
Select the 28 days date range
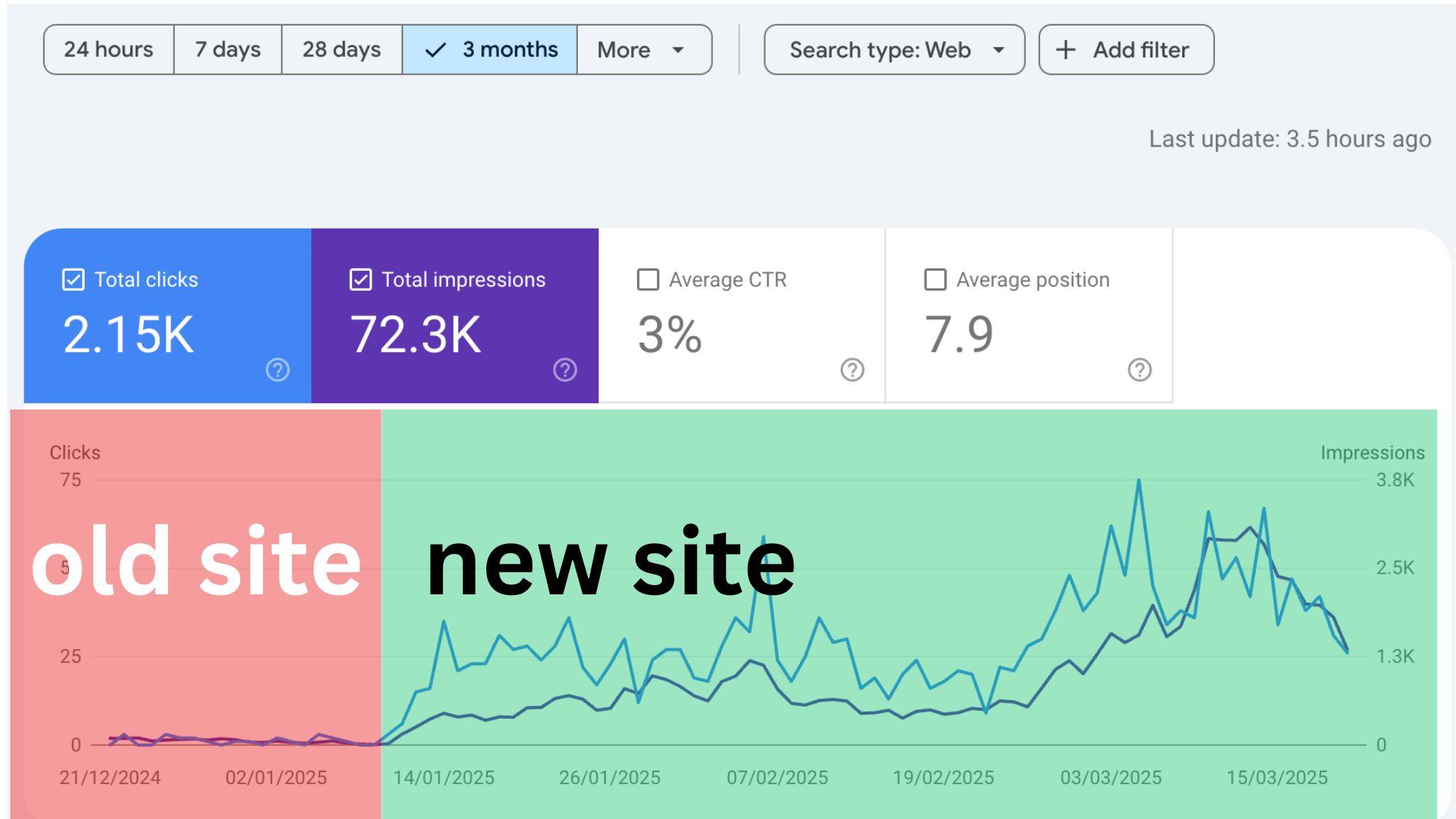coord(341,49)
